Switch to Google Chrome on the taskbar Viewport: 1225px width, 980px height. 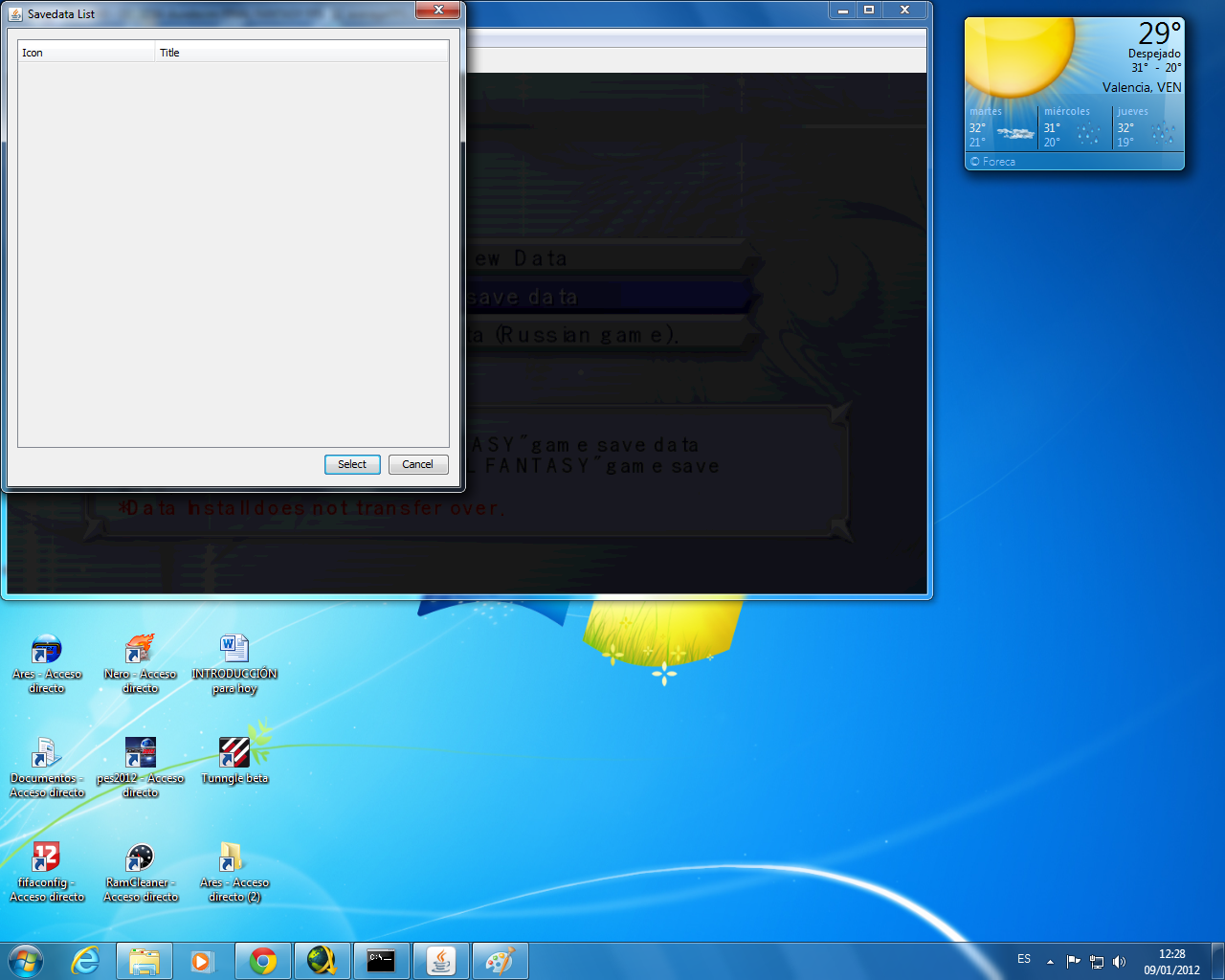pyautogui.click(x=262, y=961)
